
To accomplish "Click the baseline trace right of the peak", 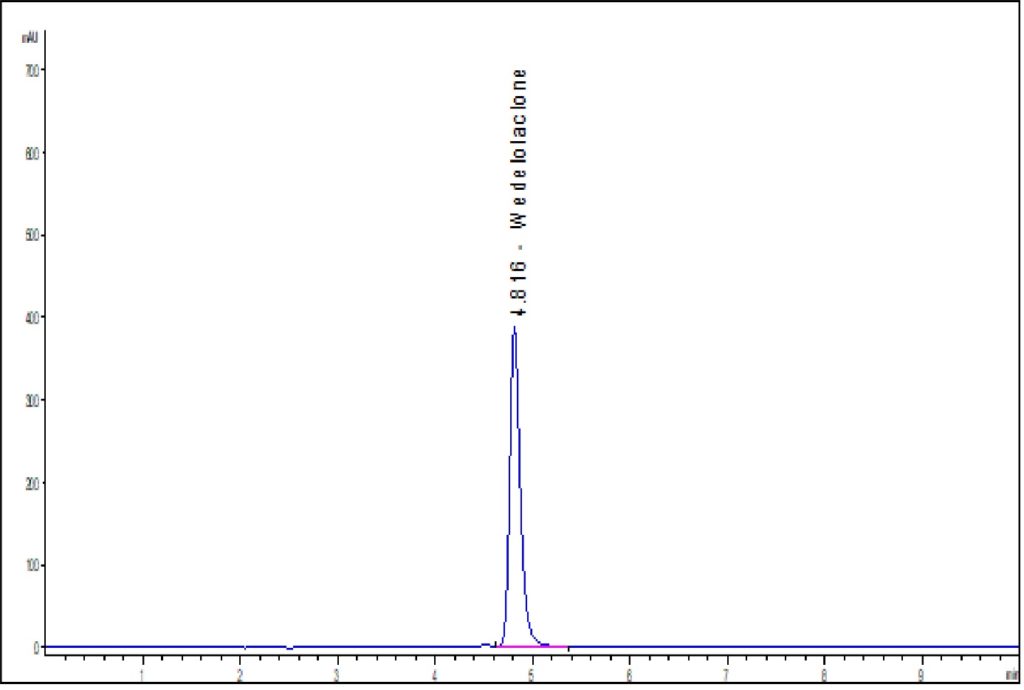I will [700, 645].
